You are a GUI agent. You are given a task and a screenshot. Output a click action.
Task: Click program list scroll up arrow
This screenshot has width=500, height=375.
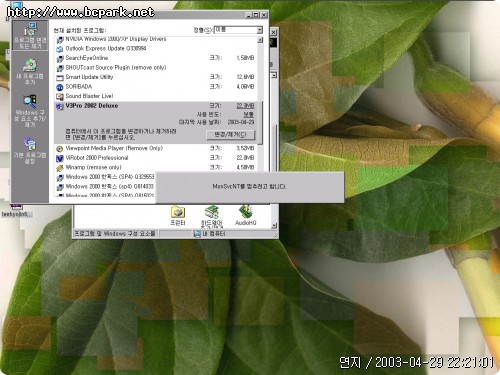tap(260, 40)
